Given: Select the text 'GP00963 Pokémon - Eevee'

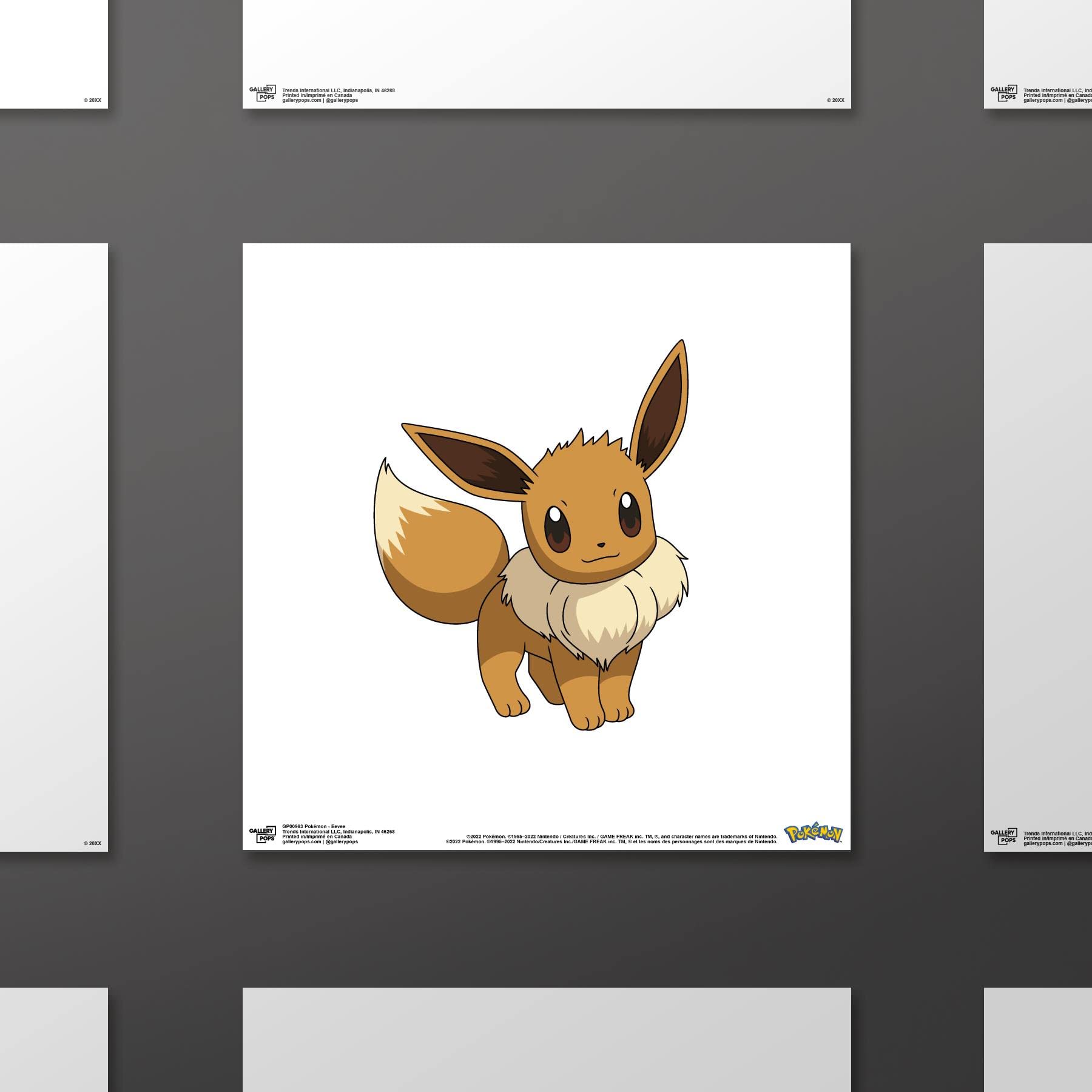Looking at the screenshot, I should 314,826.
